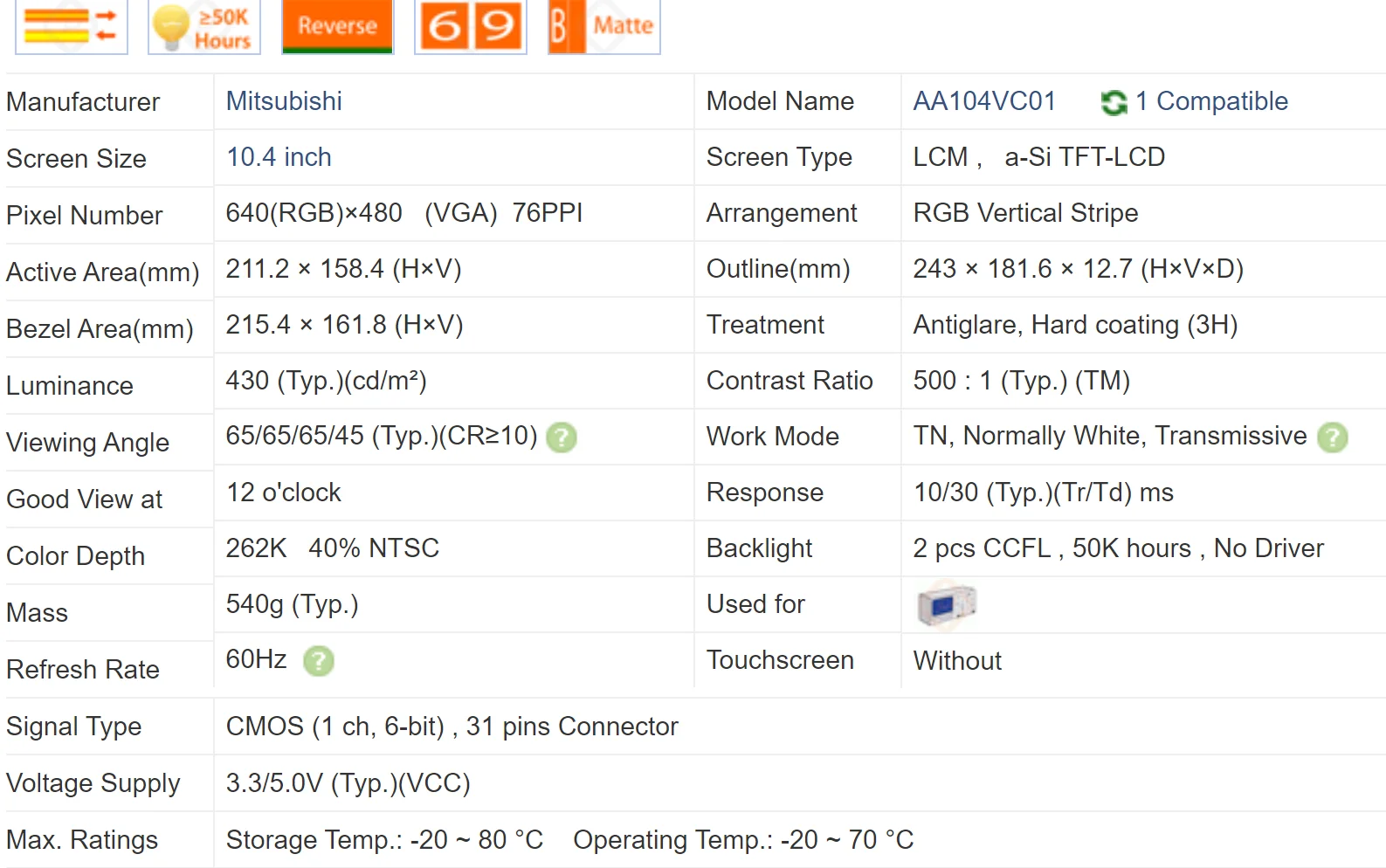Click the Matte surface icon

point(603,26)
